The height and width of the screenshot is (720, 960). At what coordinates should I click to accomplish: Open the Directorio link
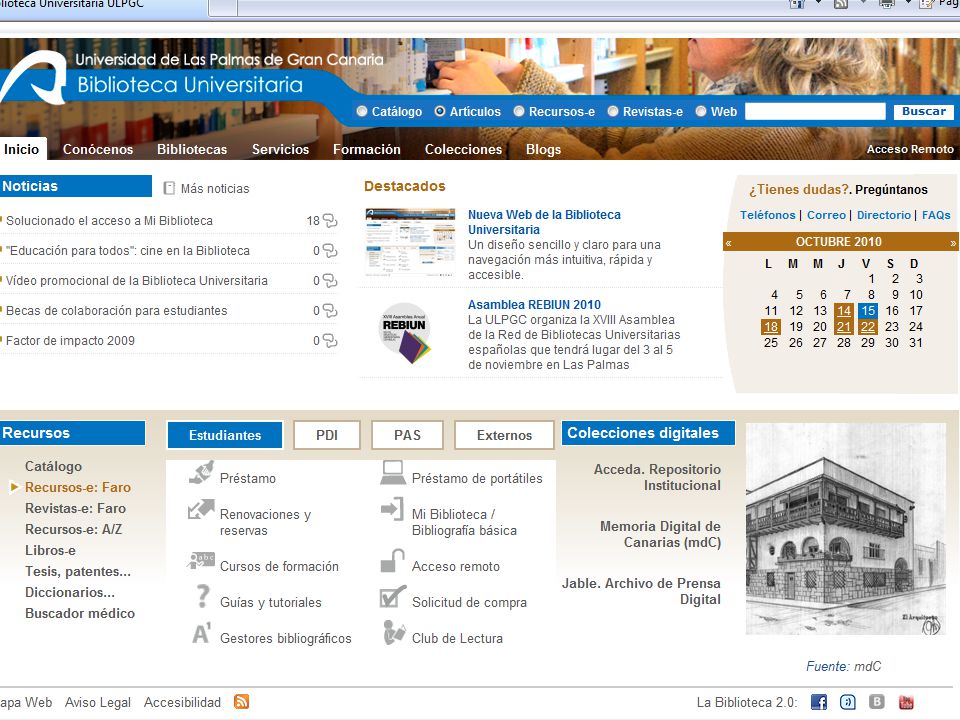click(x=884, y=215)
